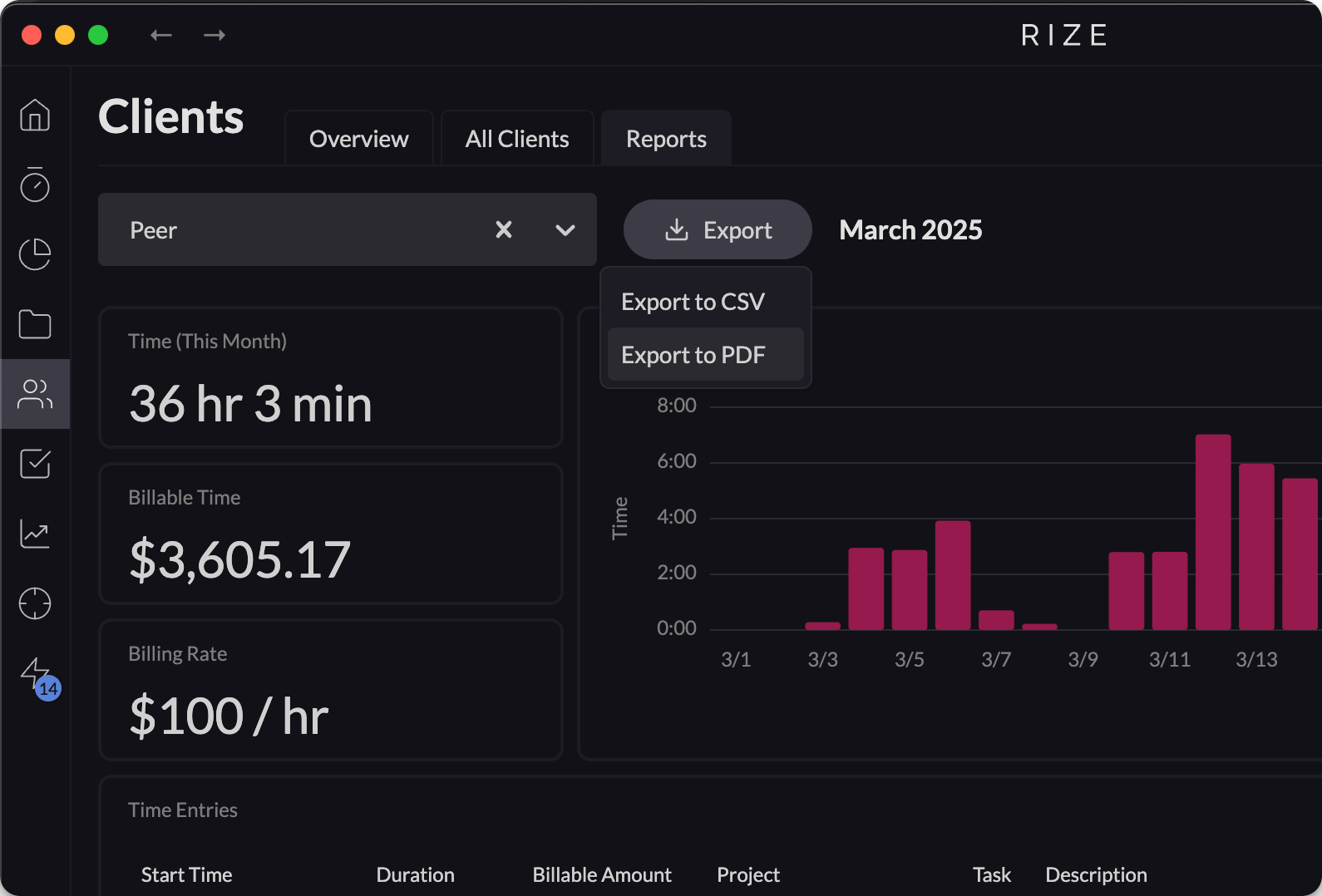Open the pie chart sidebar icon
This screenshot has width=1322, height=896.
pyautogui.click(x=35, y=254)
